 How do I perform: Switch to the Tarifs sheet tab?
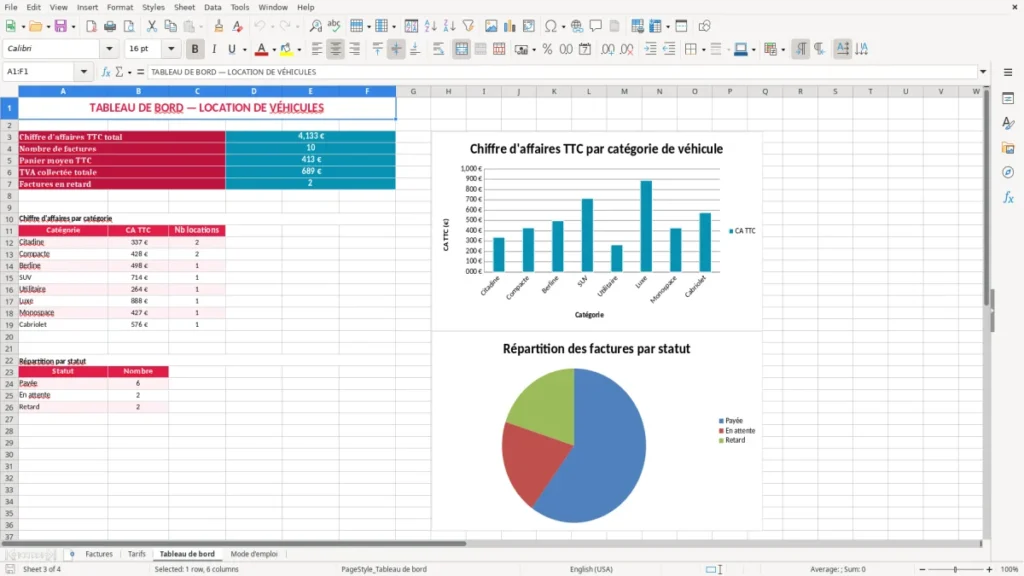pyautogui.click(x=136, y=554)
